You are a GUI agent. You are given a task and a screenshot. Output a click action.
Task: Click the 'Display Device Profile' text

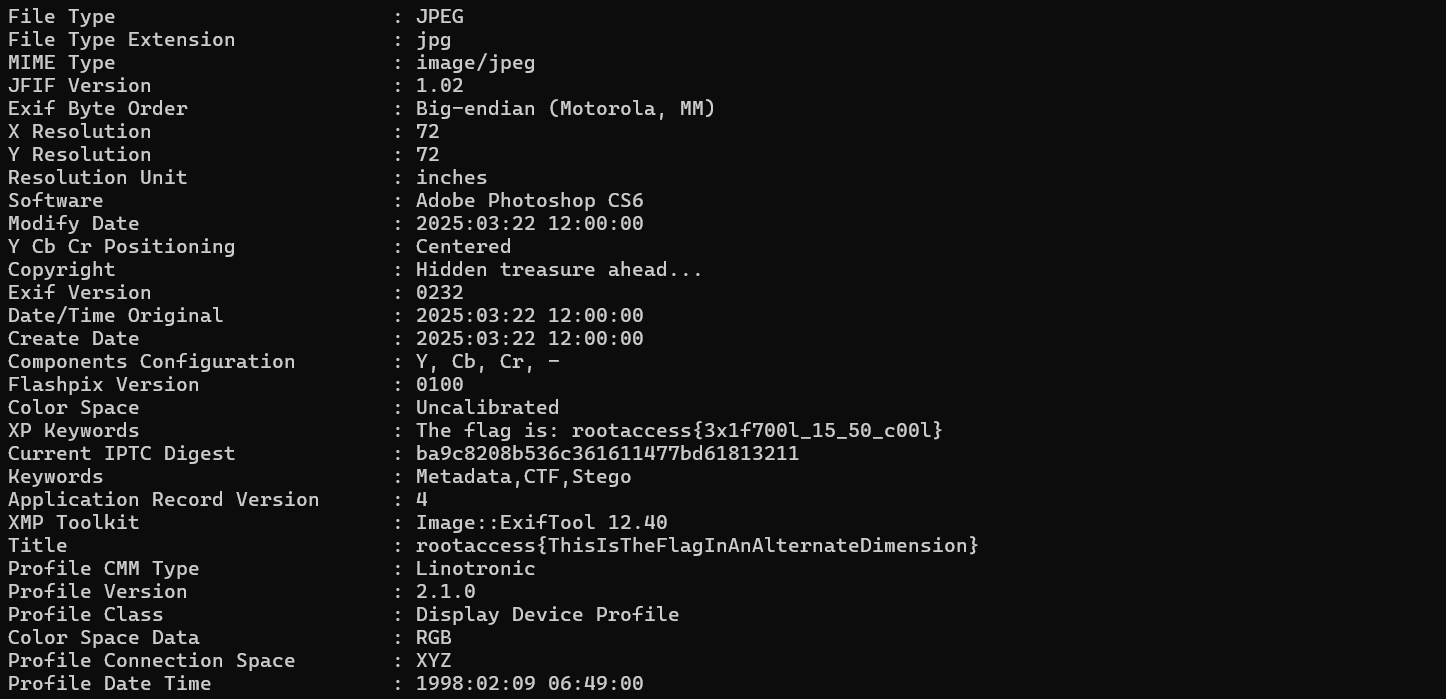pyautogui.click(x=547, y=614)
